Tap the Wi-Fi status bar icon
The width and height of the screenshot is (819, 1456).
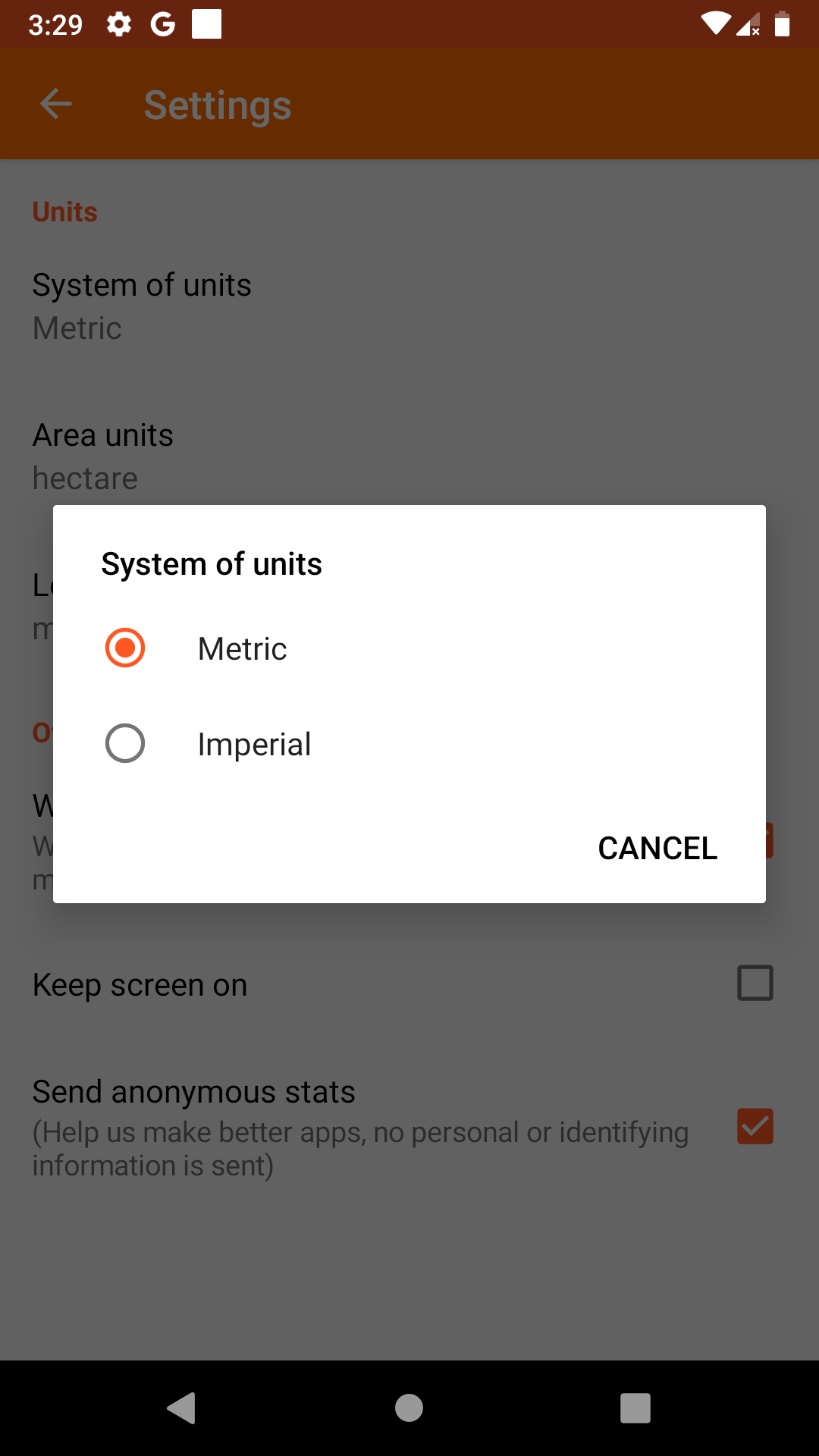pyautogui.click(x=715, y=24)
